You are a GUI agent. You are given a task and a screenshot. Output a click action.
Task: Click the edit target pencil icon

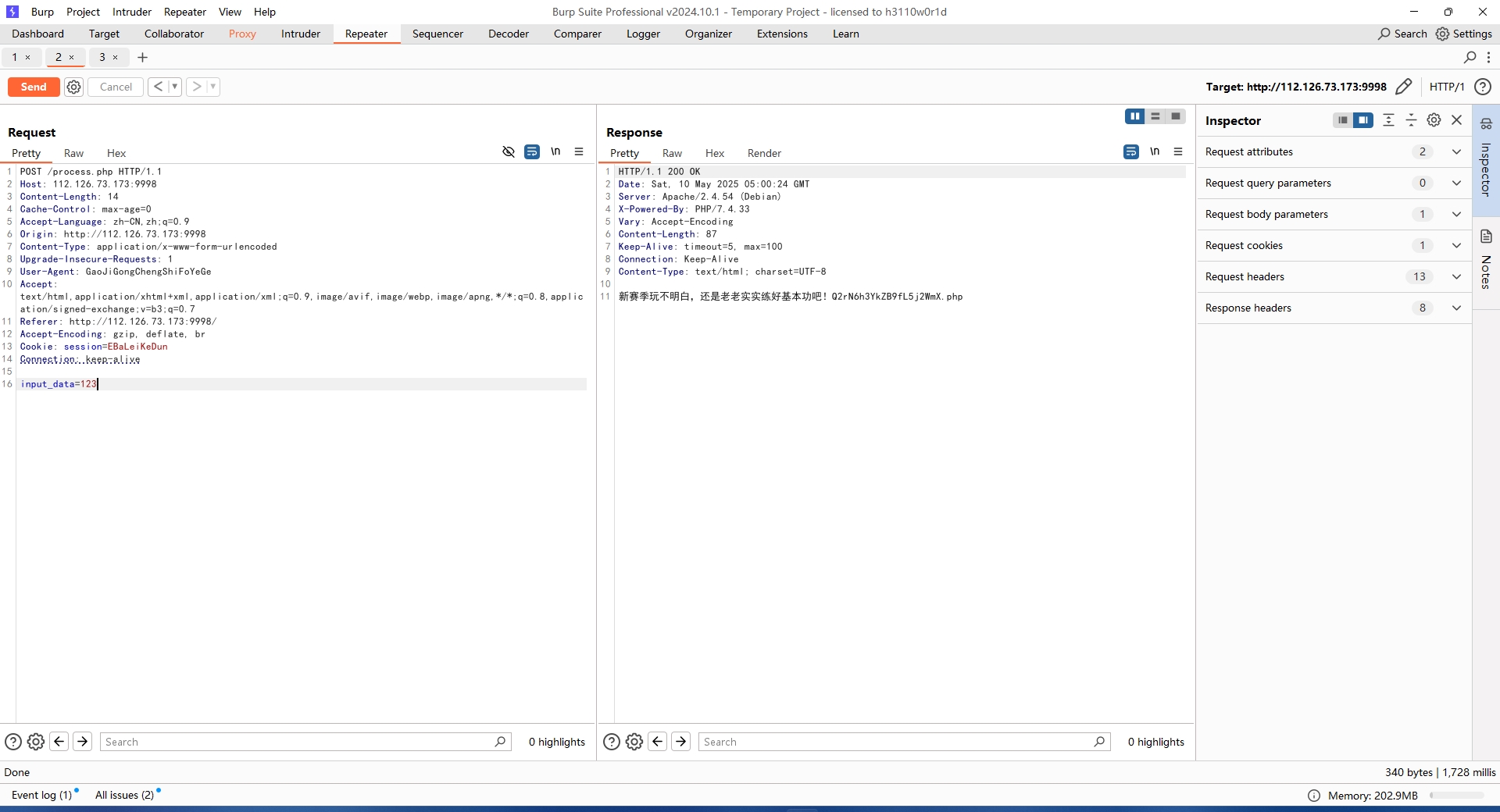click(1403, 87)
